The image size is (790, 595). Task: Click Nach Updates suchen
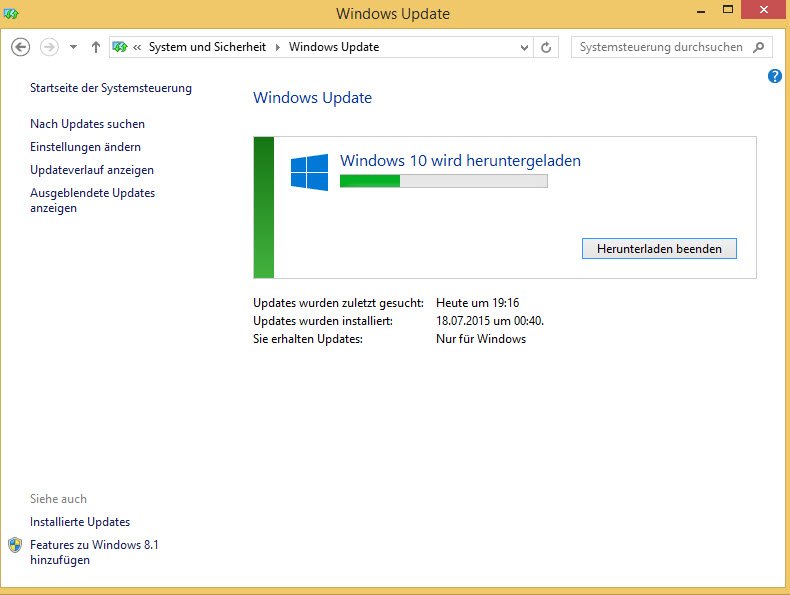(x=88, y=124)
